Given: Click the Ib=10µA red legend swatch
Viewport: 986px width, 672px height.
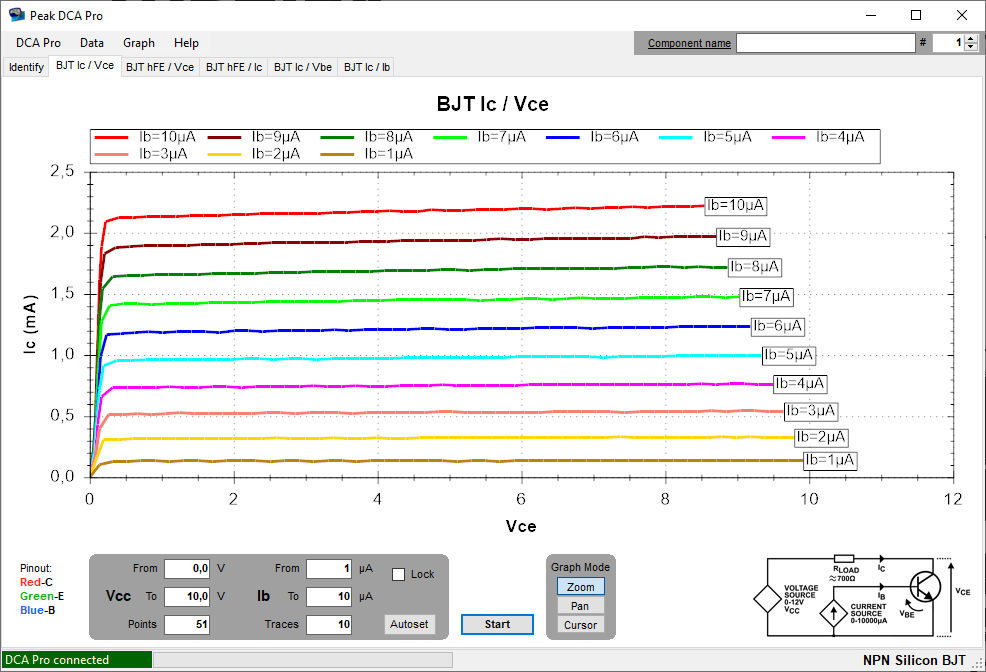Looking at the screenshot, I should point(111,137).
